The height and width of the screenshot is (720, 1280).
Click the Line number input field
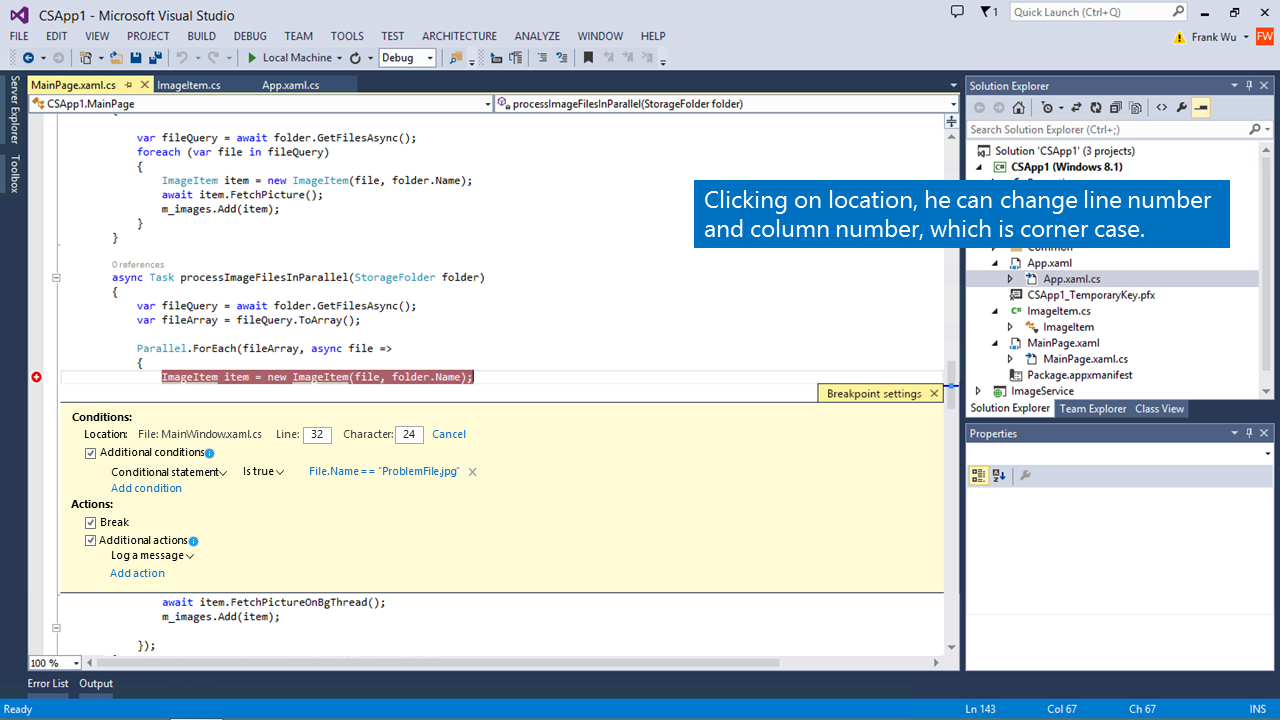[x=317, y=435]
